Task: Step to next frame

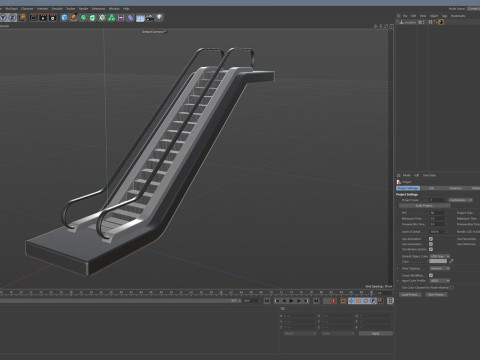Action: [299, 301]
